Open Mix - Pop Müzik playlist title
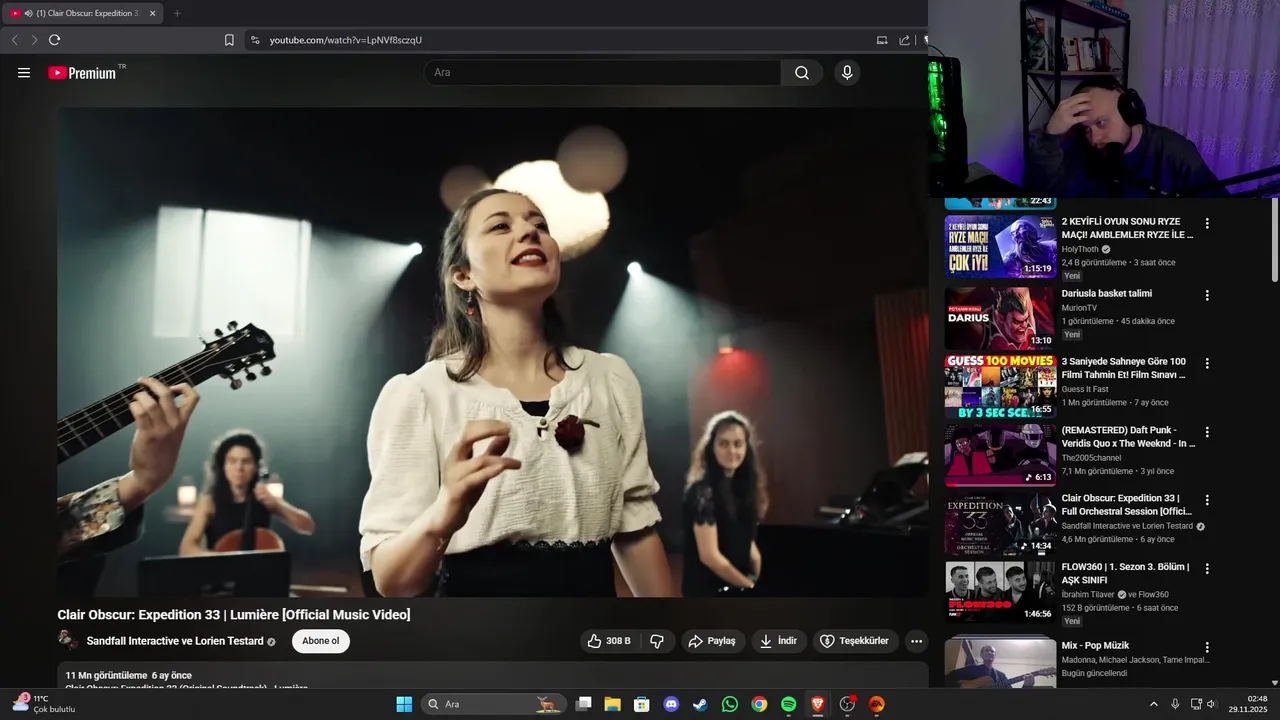This screenshot has width=1280, height=720. tap(1095, 645)
